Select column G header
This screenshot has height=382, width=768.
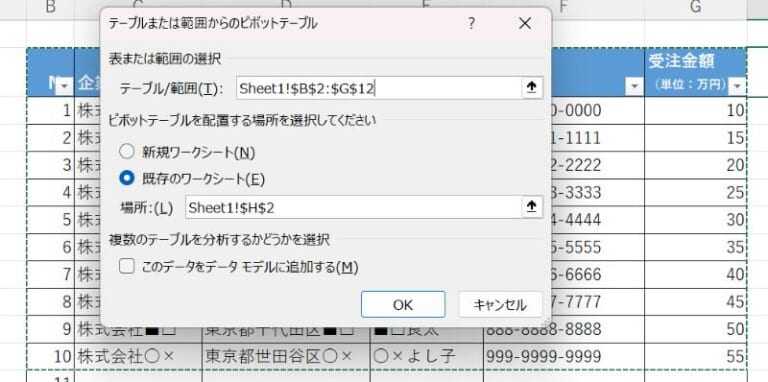(696, 7)
